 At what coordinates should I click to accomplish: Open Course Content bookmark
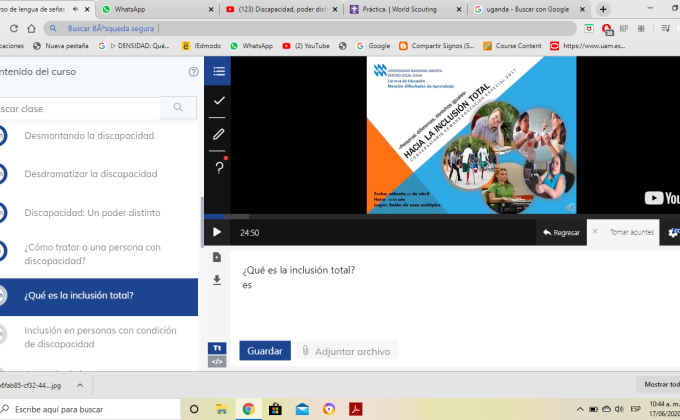tap(512, 46)
